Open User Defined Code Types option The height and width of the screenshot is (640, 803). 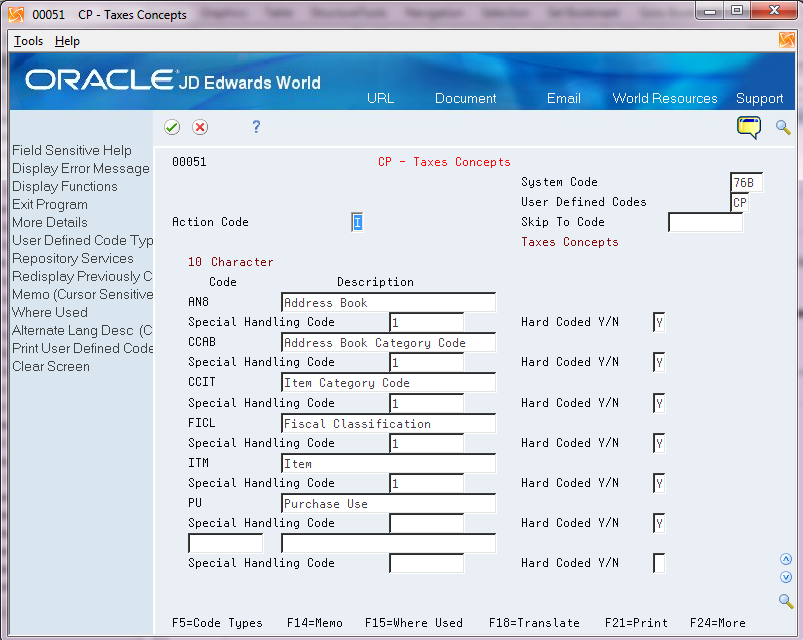click(x=83, y=240)
